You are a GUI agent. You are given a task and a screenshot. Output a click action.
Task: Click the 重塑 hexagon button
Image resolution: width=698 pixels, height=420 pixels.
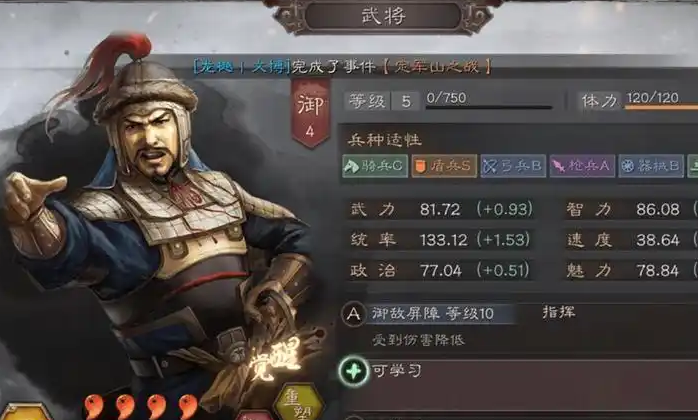(298, 403)
